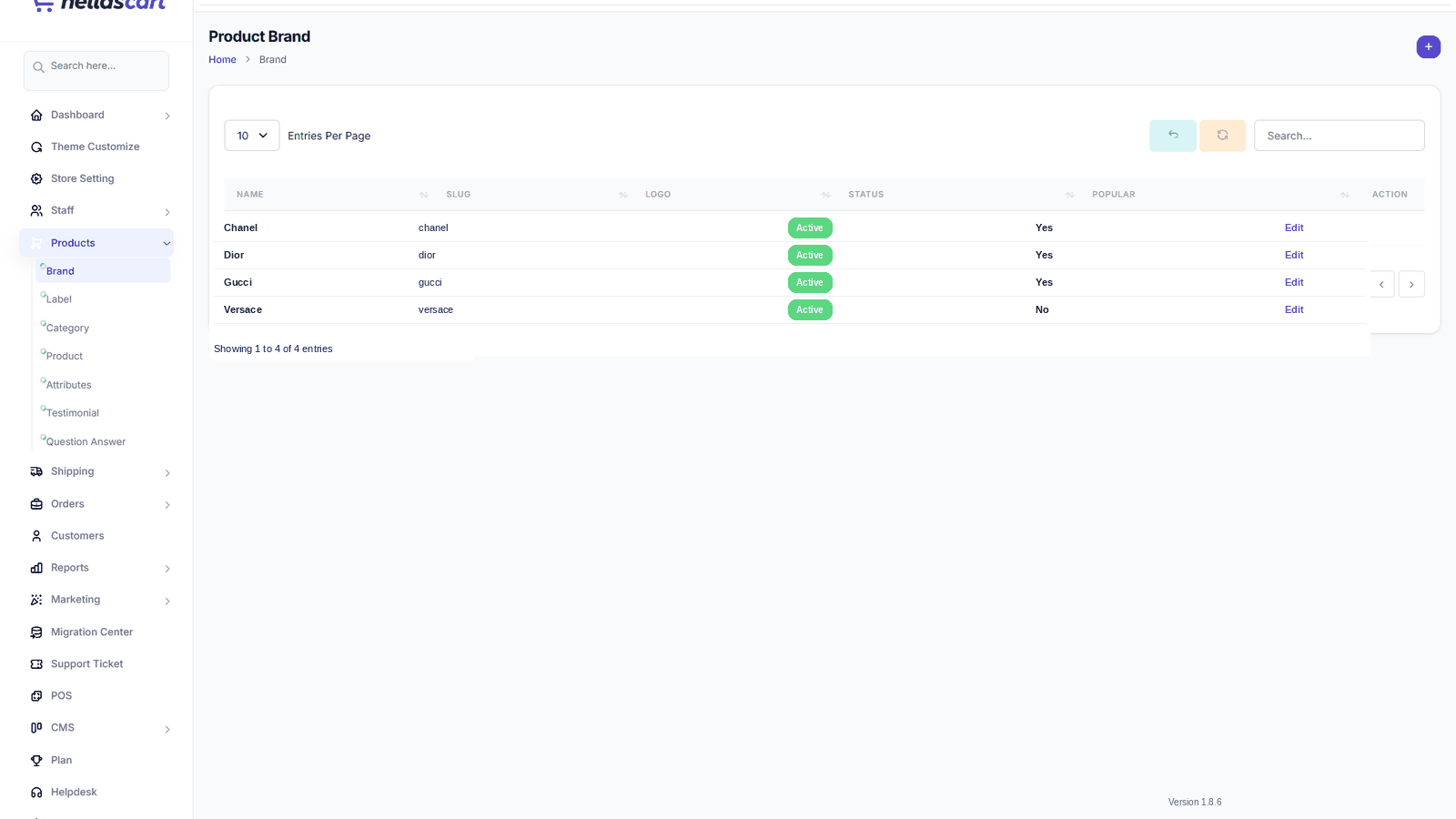The width and height of the screenshot is (1456, 819).
Task: Click the Orders box icon
Action: 36,504
